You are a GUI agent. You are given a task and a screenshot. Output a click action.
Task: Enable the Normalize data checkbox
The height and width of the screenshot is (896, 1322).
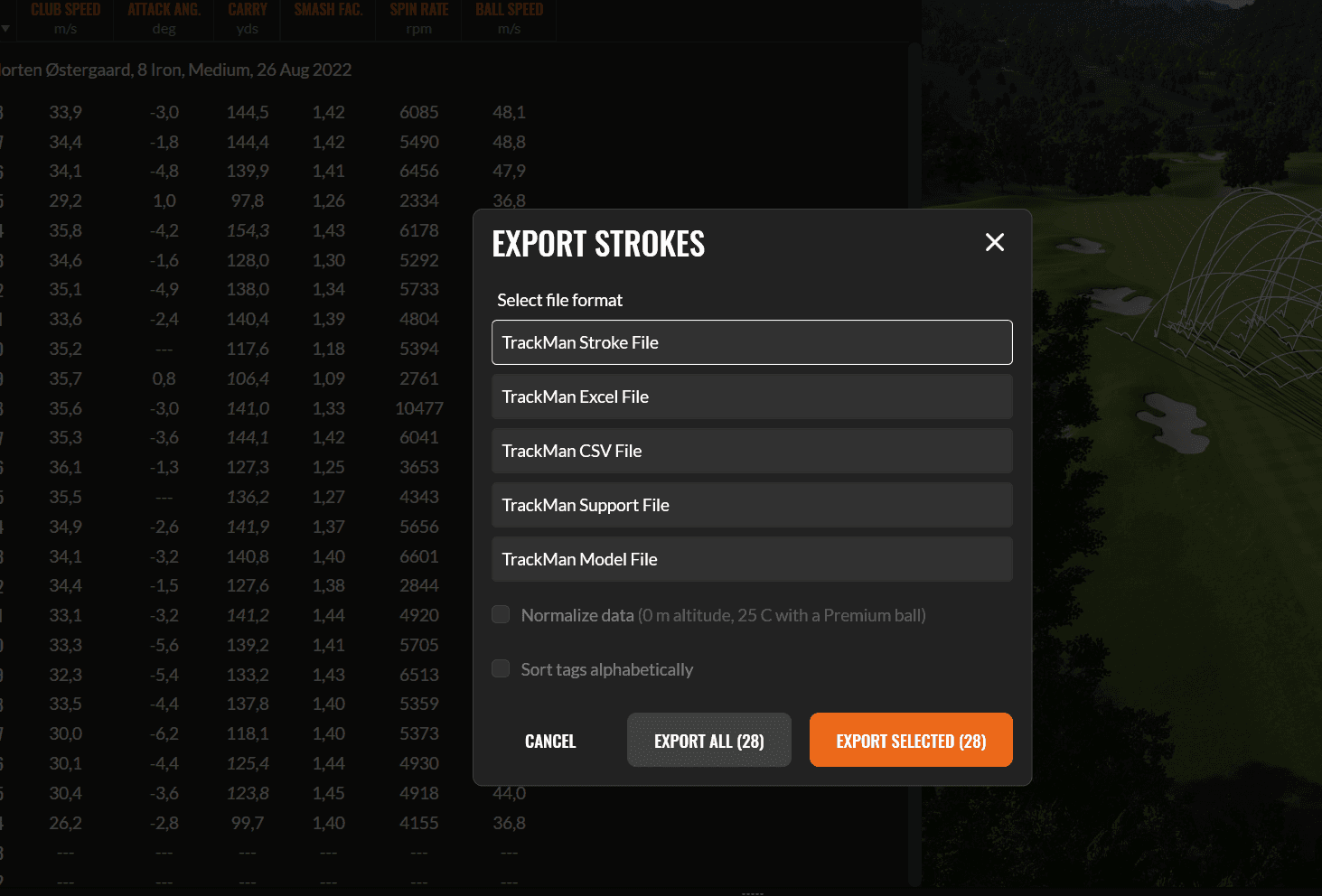(x=500, y=613)
